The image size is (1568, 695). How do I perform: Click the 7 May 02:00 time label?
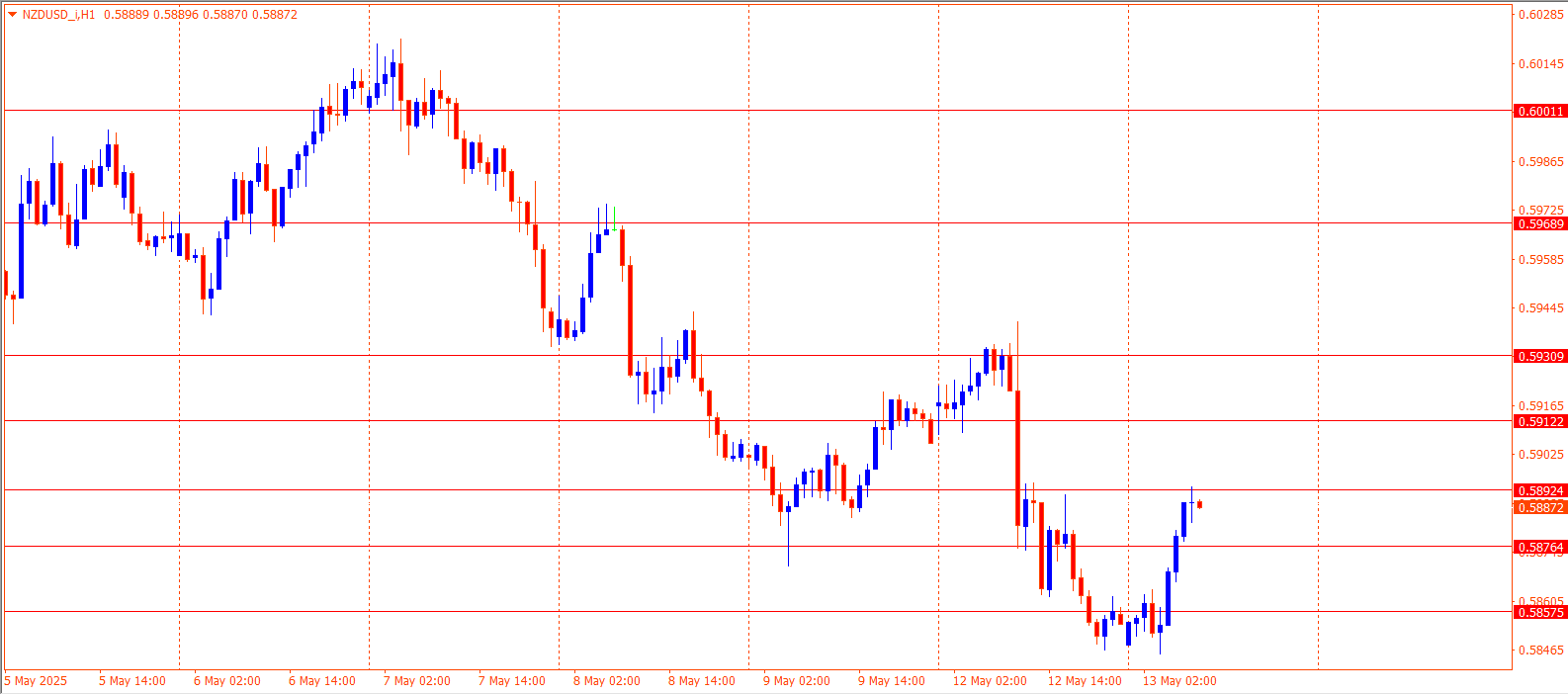pos(417,681)
